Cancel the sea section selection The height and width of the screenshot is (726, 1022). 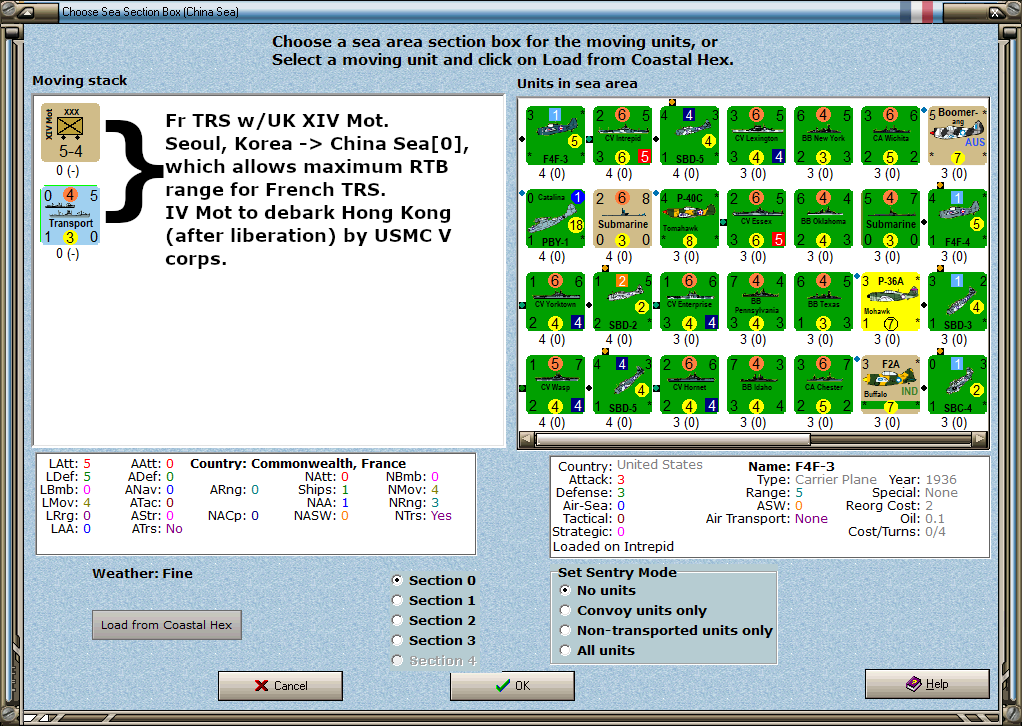click(280, 686)
